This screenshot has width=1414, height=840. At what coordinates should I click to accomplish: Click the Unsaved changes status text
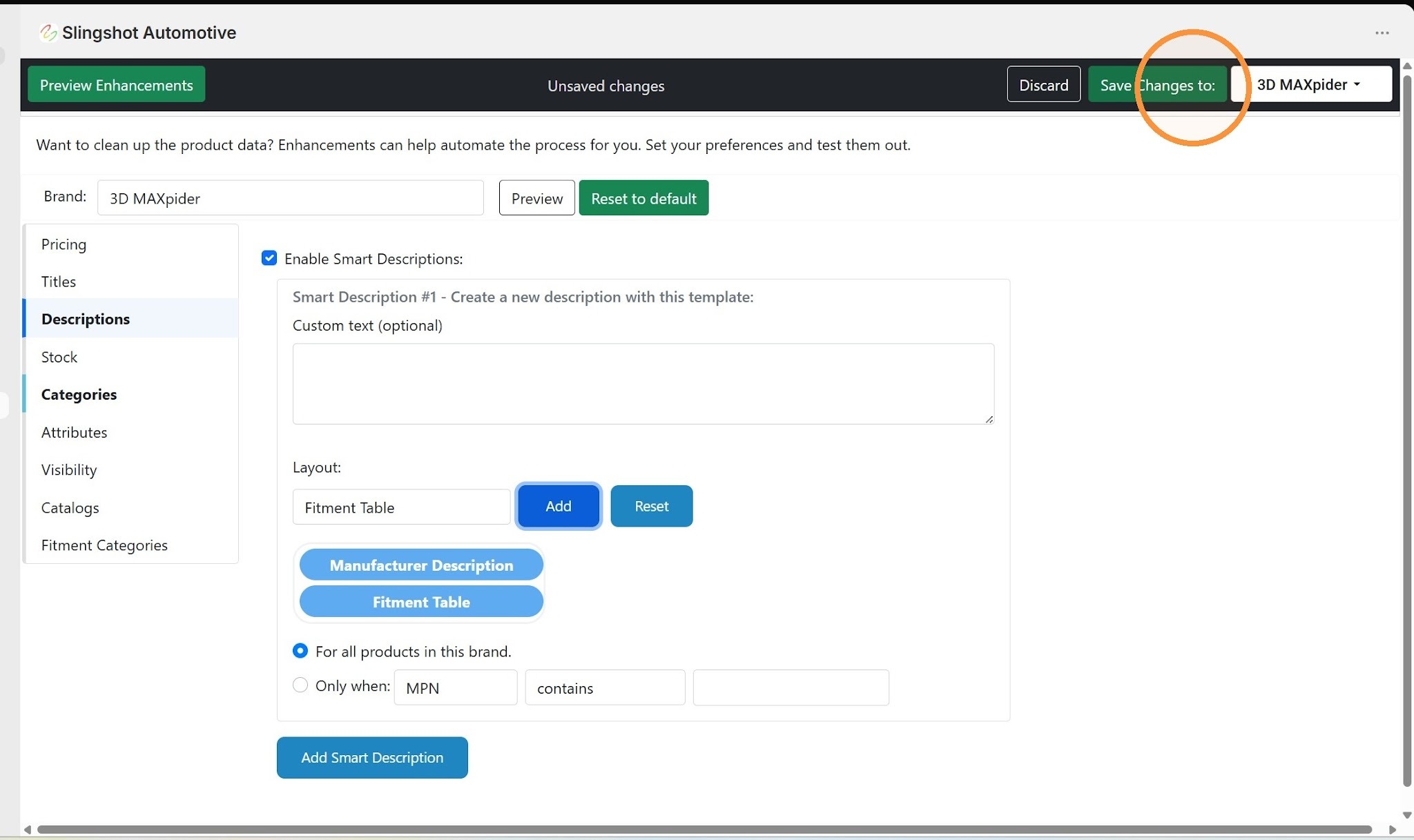pyautogui.click(x=606, y=86)
